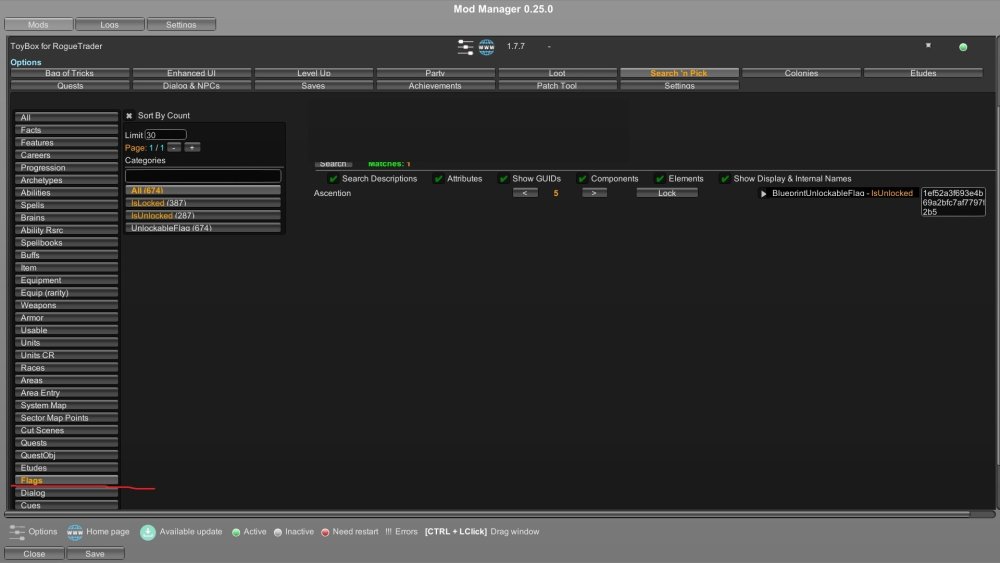This screenshot has height=563, width=1000.
Task: Click the Save button at the bottom
Action: click(x=95, y=553)
